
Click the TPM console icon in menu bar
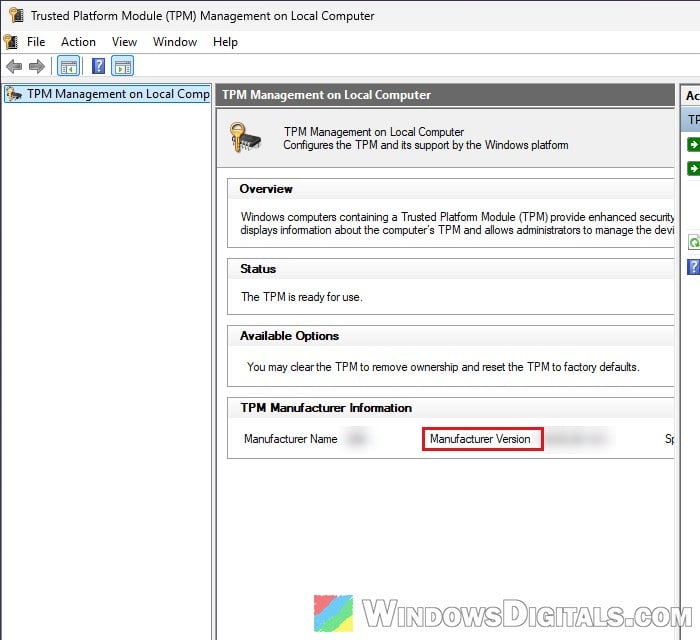pos(10,42)
